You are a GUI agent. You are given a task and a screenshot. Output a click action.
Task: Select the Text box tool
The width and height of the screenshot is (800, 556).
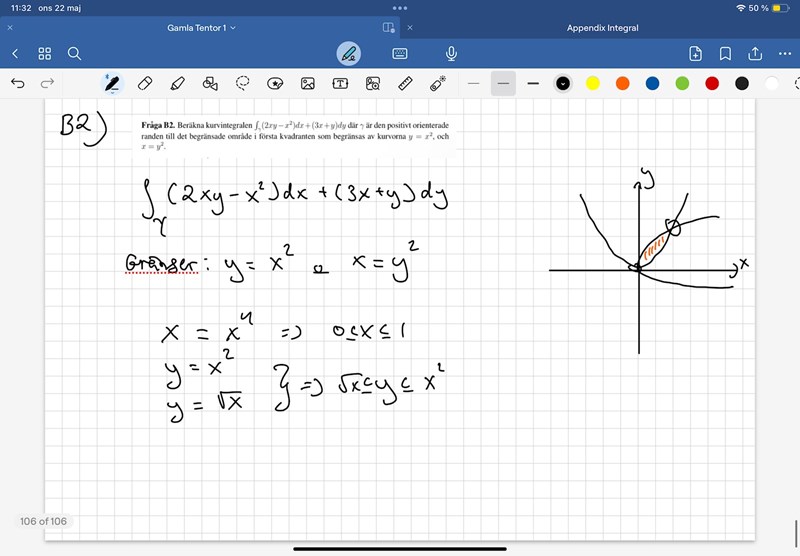[340, 83]
